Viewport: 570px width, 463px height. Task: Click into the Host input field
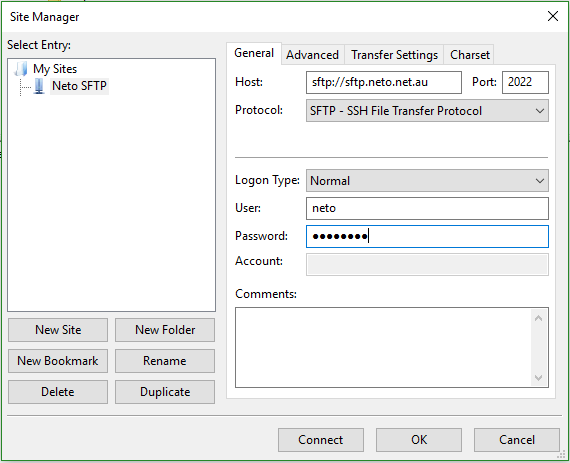coord(384,82)
